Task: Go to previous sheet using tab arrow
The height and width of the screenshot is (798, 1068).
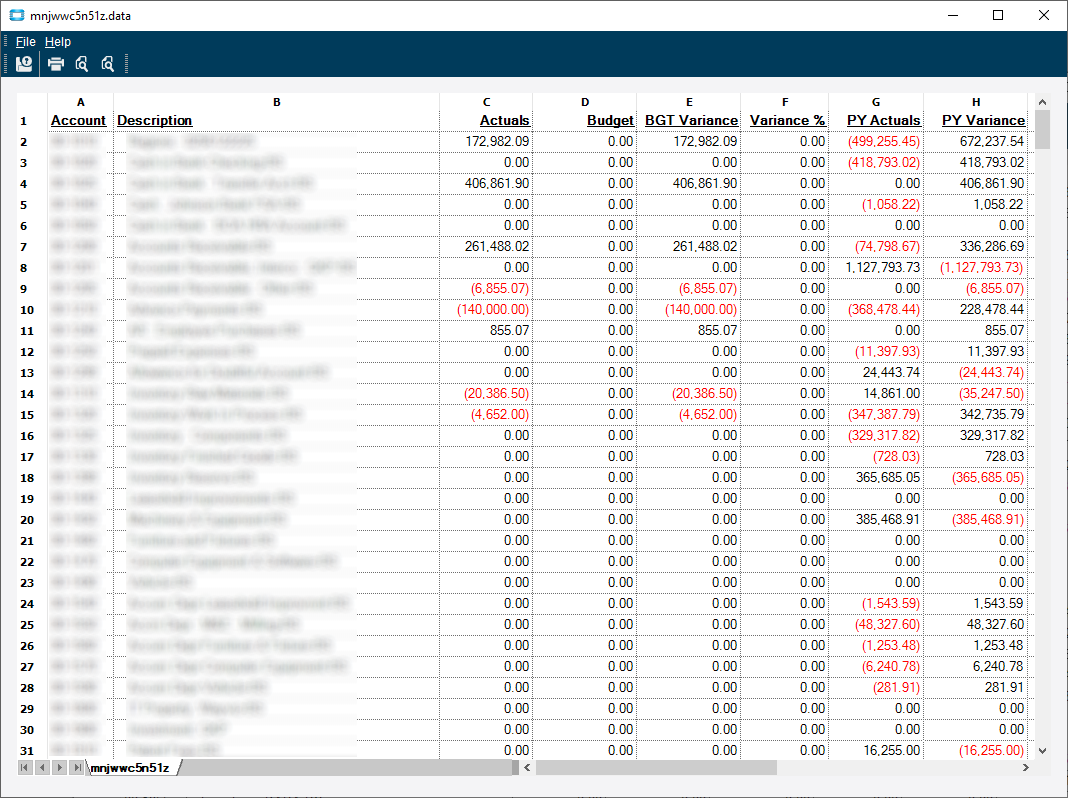Action: (x=42, y=767)
